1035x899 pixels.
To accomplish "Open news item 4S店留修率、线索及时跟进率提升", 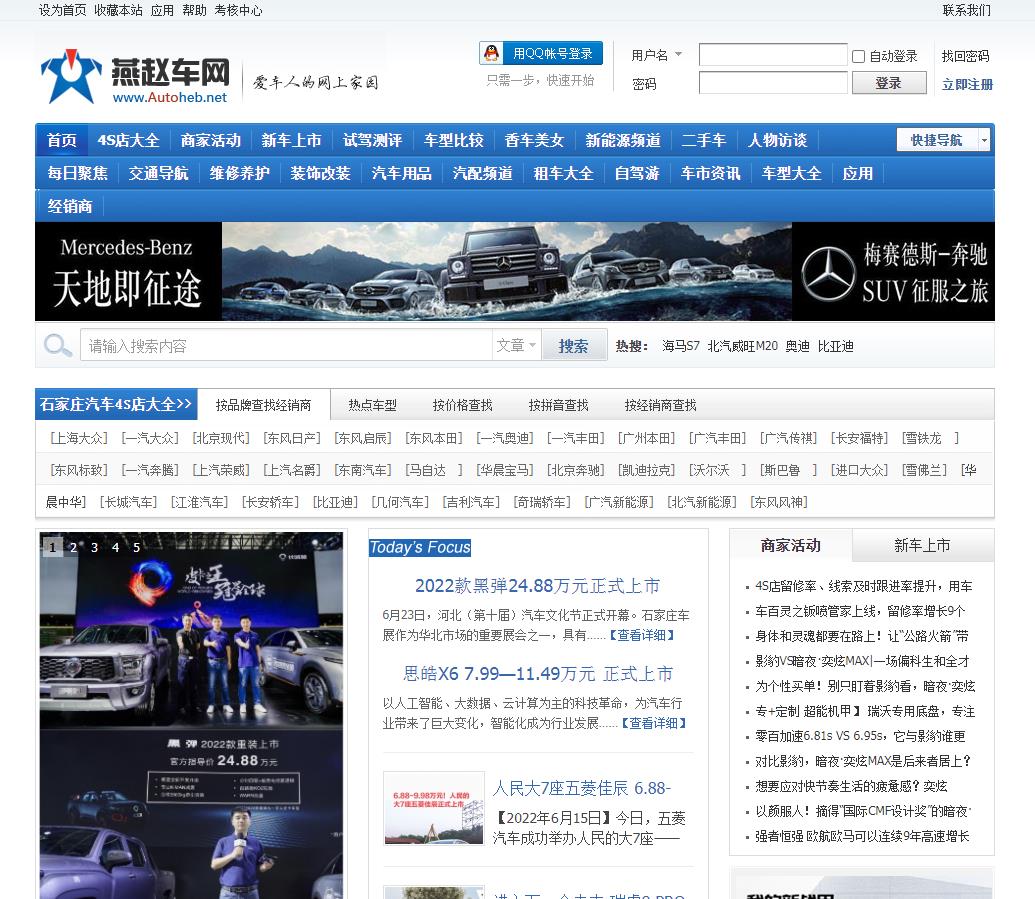I will coord(863,586).
